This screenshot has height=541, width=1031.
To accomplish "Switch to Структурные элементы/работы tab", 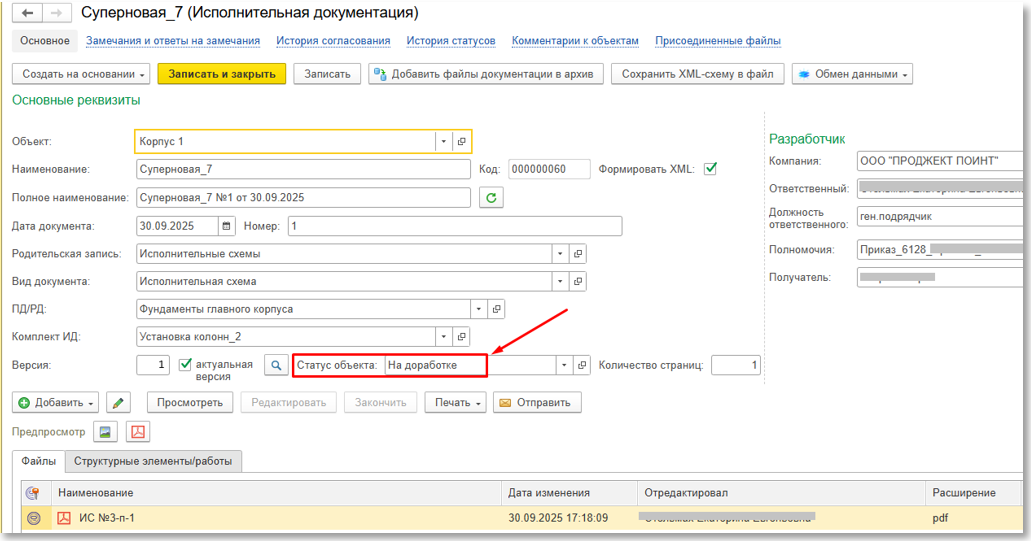I will pos(153,462).
